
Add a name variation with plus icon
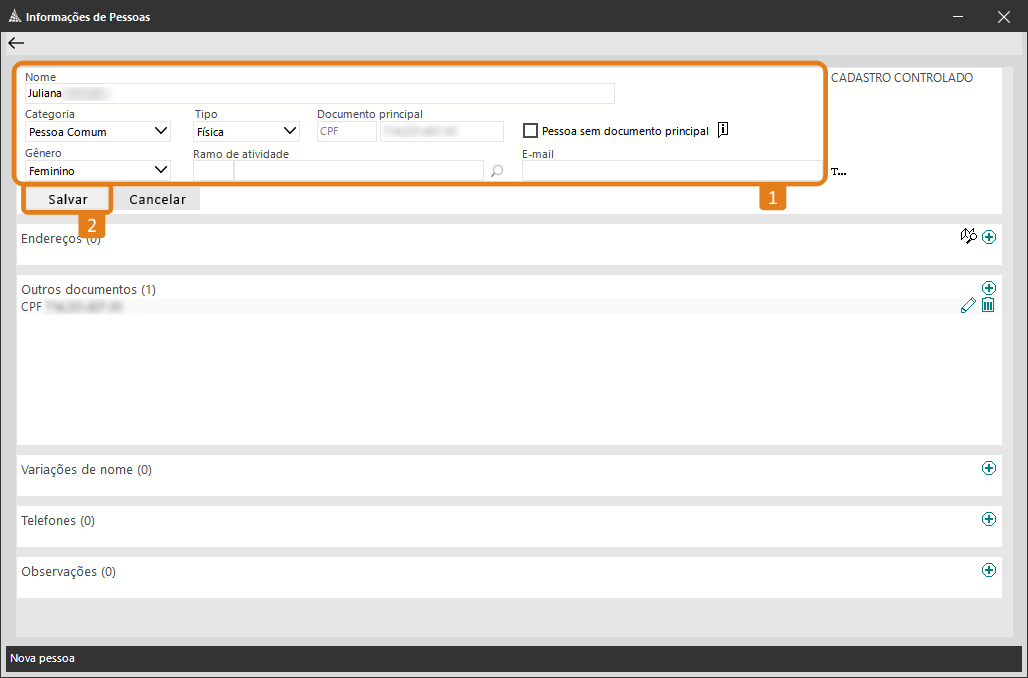tap(989, 468)
